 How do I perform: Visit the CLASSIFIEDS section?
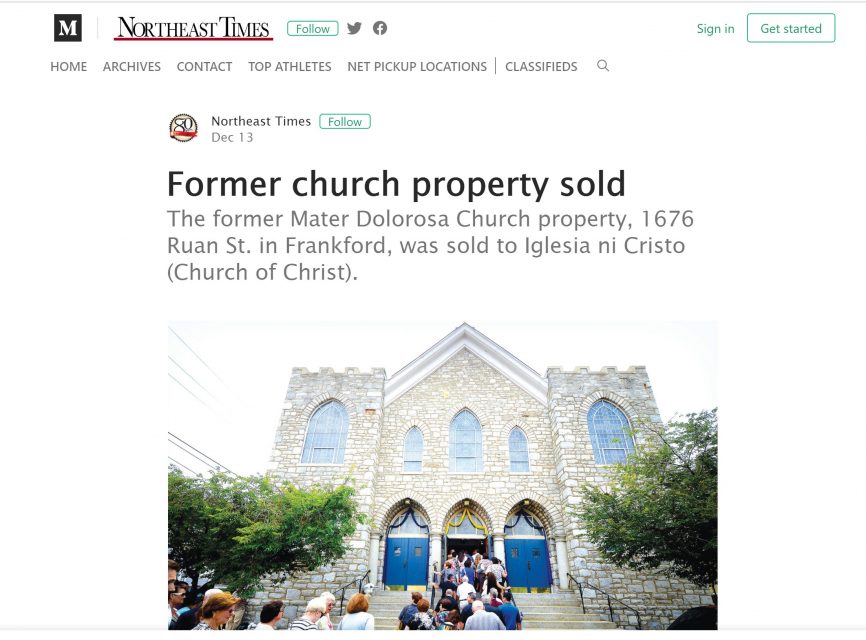(x=541, y=67)
